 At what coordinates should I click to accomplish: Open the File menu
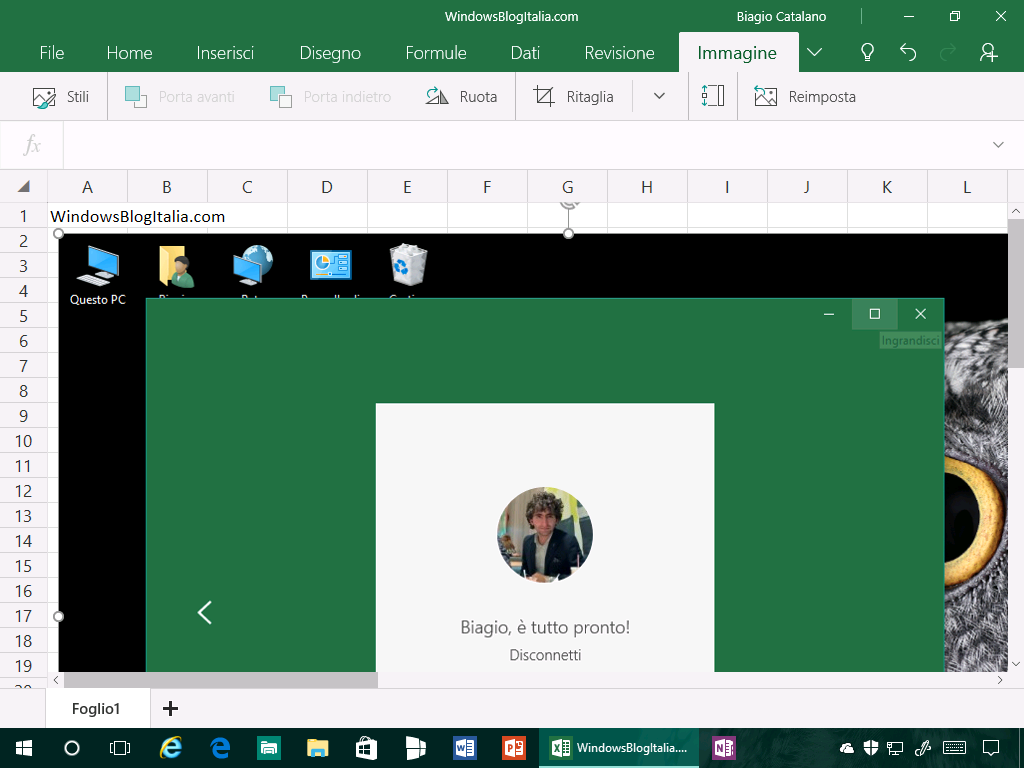52,53
